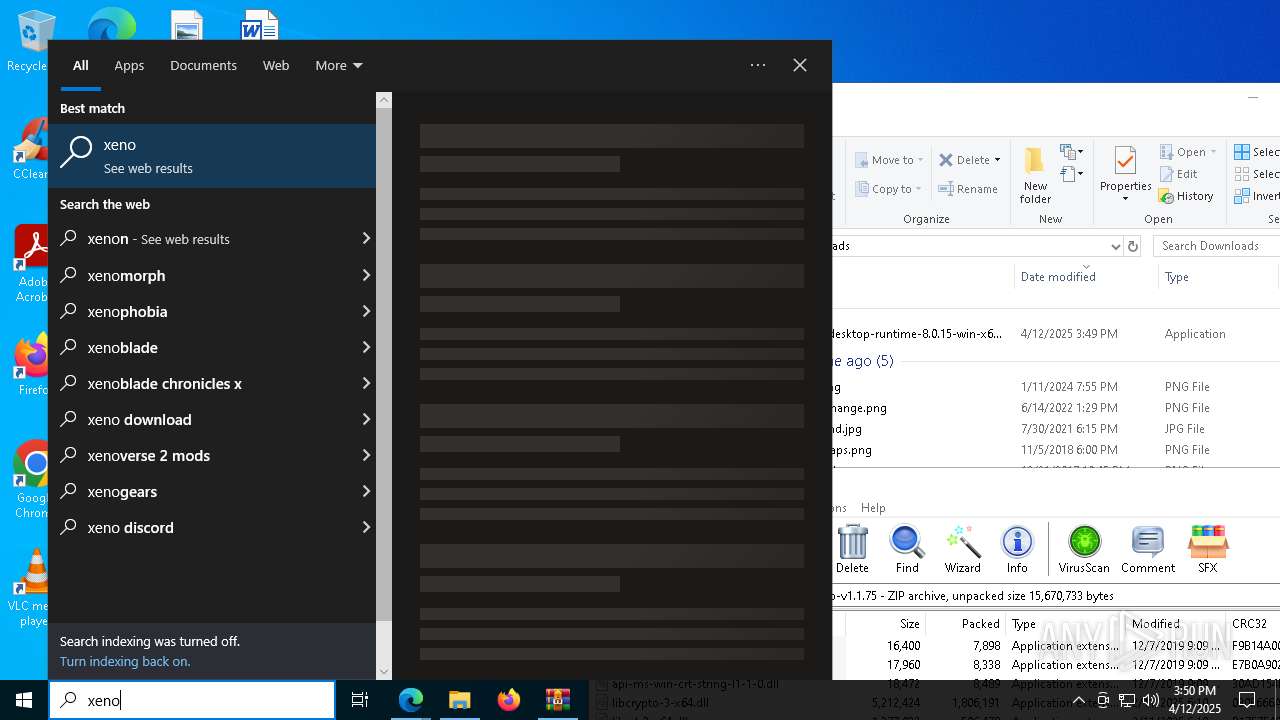Open Copy to dropdown in Explorer

click(889, 189)
